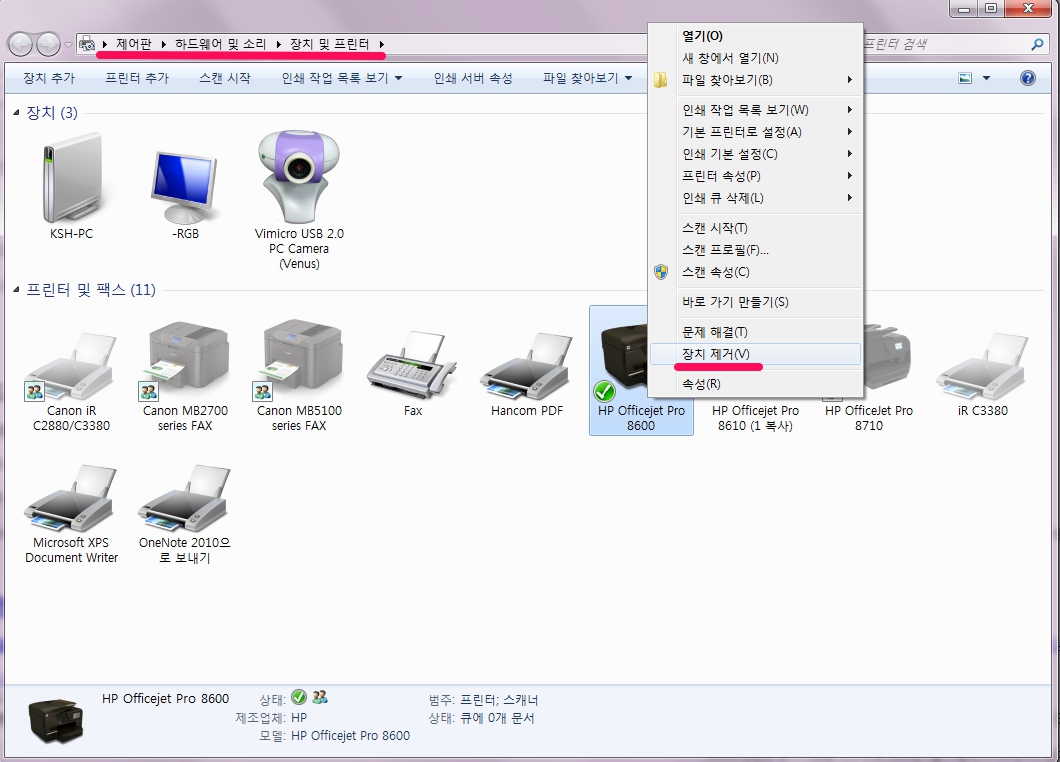Collapse the 프린터 및 팩스 (11) group
Screen dimensions: 1060x762
point(16,290)
